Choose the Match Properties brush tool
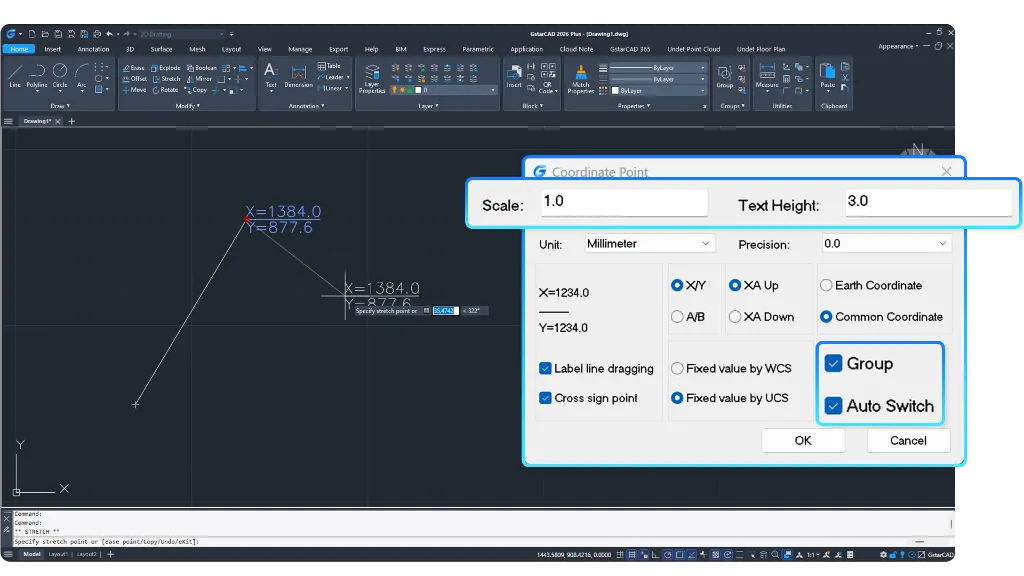The image size is (1024, 576). click(581, 78)
